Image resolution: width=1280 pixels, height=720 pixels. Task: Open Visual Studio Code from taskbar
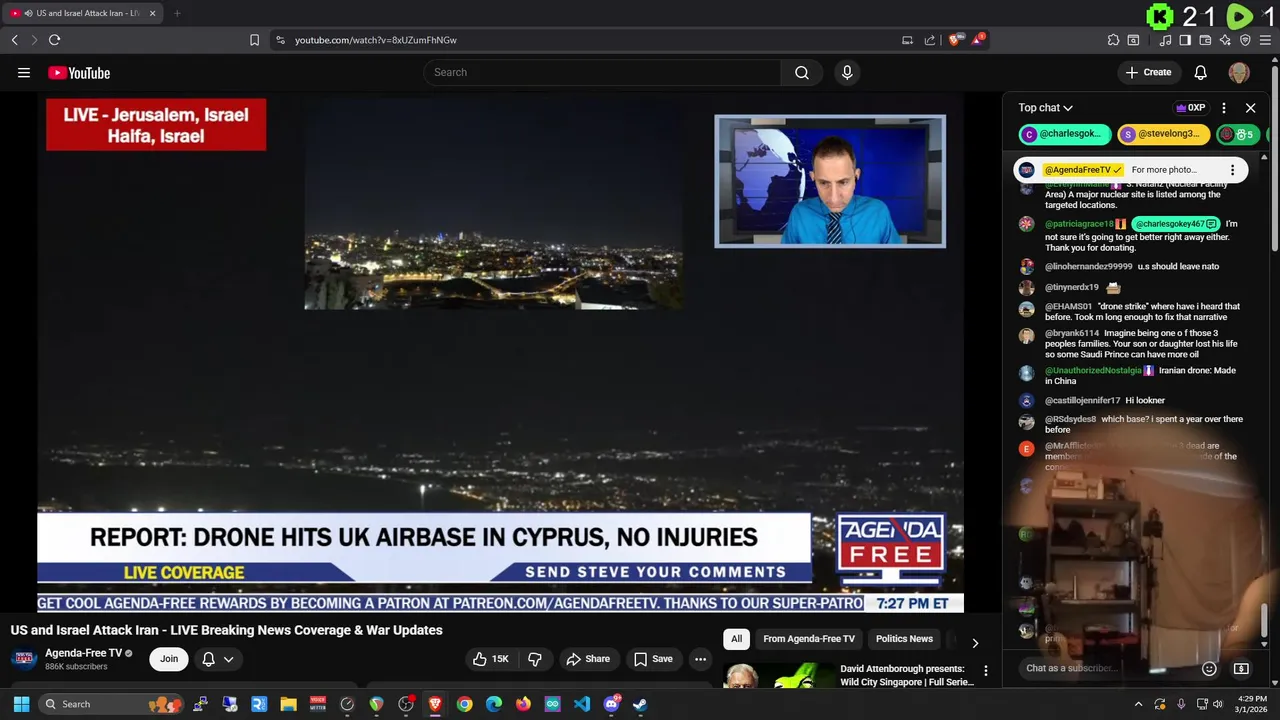582,704
